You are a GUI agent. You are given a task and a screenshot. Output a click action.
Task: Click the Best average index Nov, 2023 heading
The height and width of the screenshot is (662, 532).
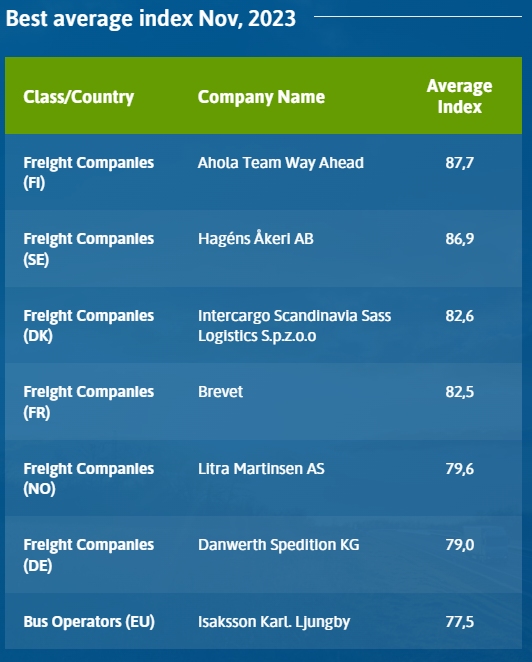(x=151, y=19)
